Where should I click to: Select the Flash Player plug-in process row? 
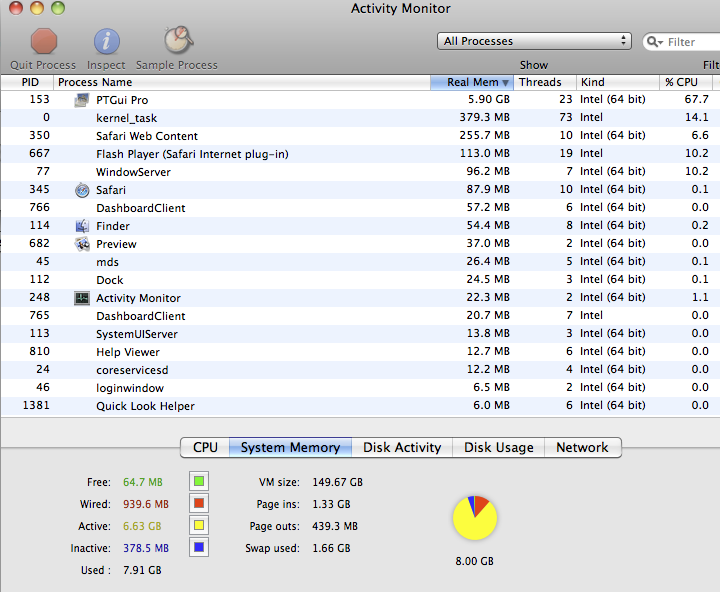(x=360, y=153)
